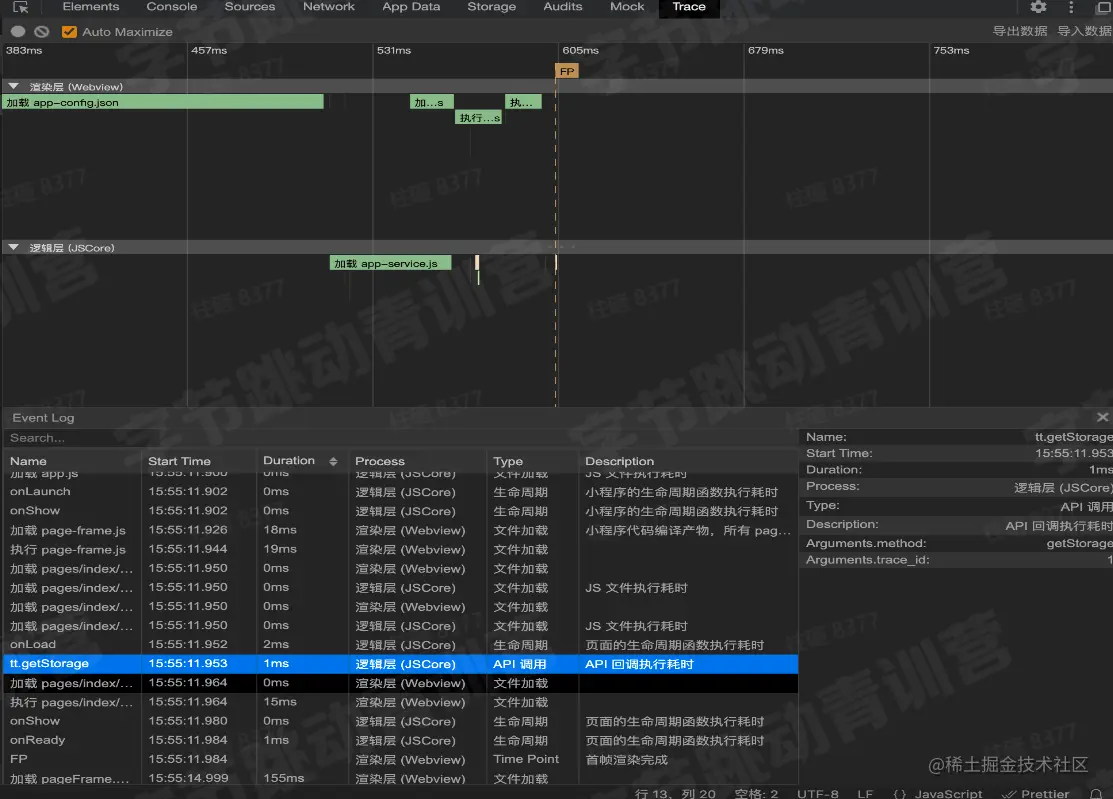This screenshot has height=799, width=1113.
Task: Collapse the 渲染层 (Webview) section
Action: pyautogui.click(x=13, y=87)
